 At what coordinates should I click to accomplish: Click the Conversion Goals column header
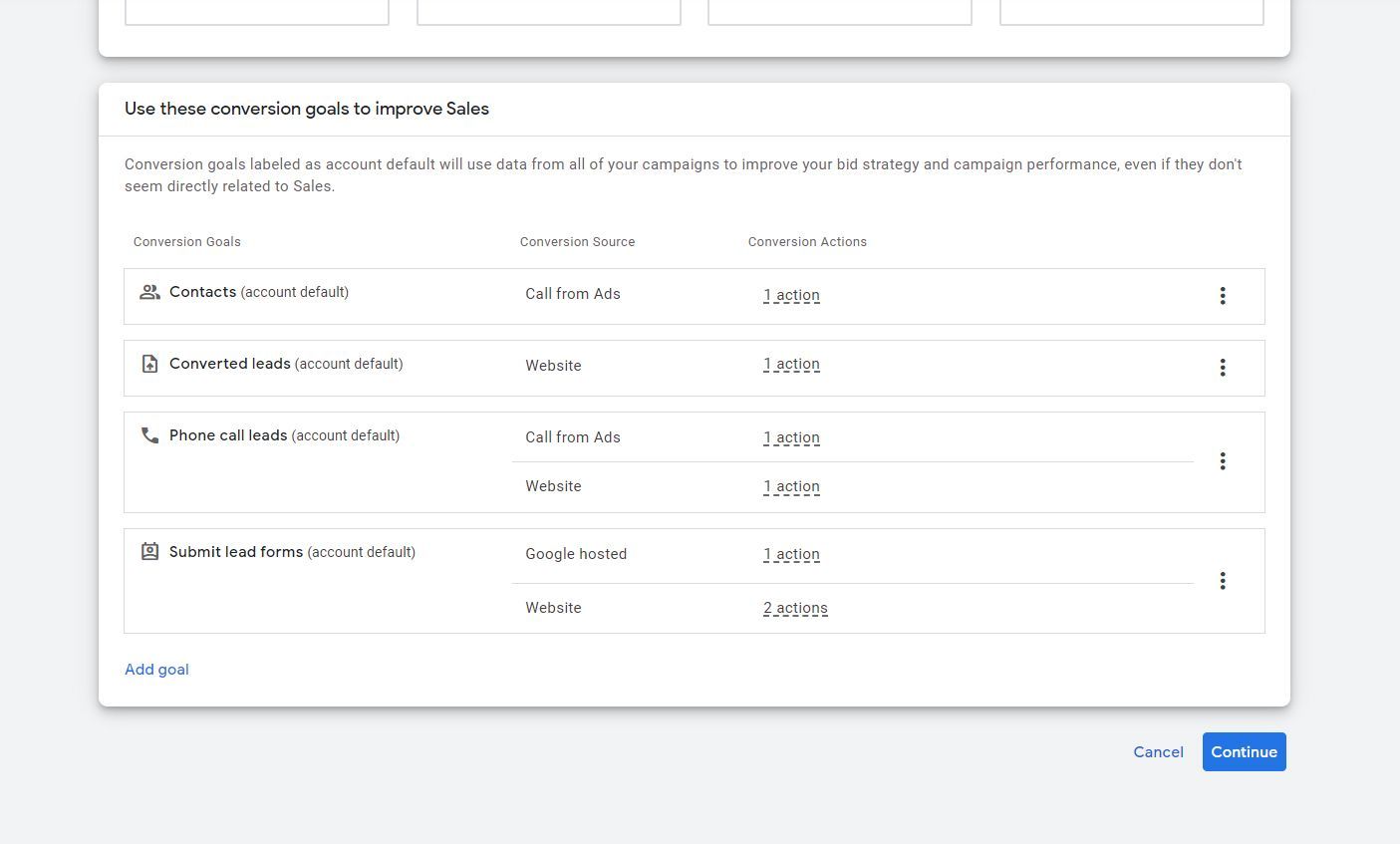[x=186, y=241]
